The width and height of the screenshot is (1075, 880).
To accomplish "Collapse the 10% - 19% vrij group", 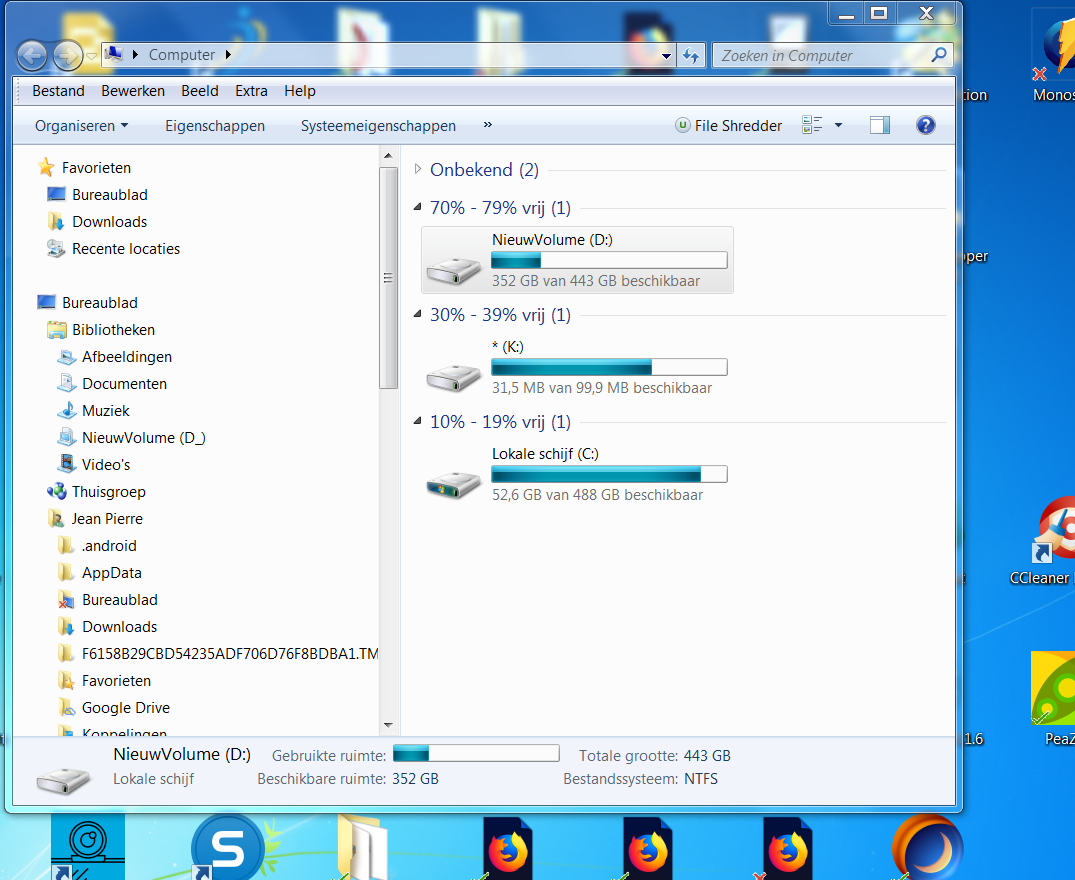I will [418, 421].
